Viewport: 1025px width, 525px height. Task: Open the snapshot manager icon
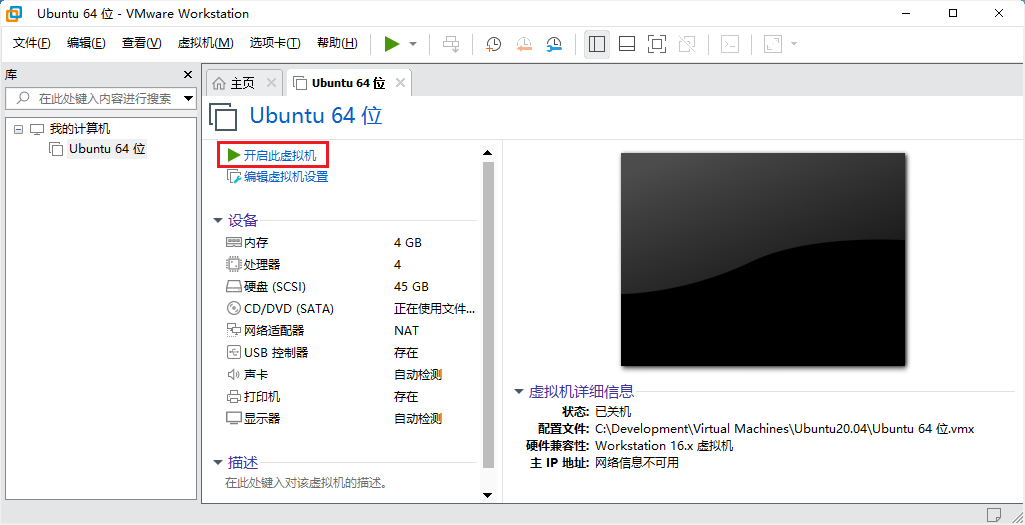(554, 44)
